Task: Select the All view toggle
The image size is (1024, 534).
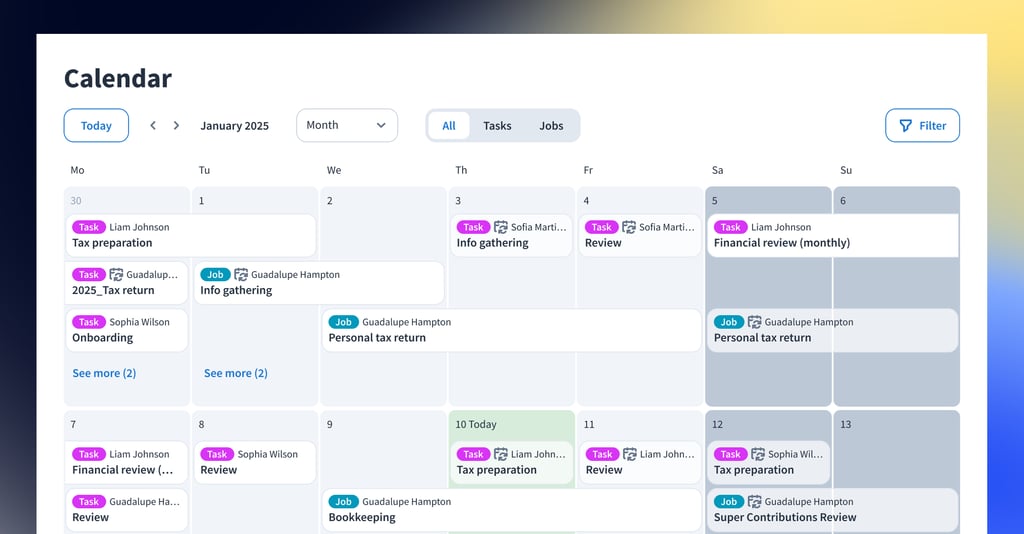Action: pos(449,126)
